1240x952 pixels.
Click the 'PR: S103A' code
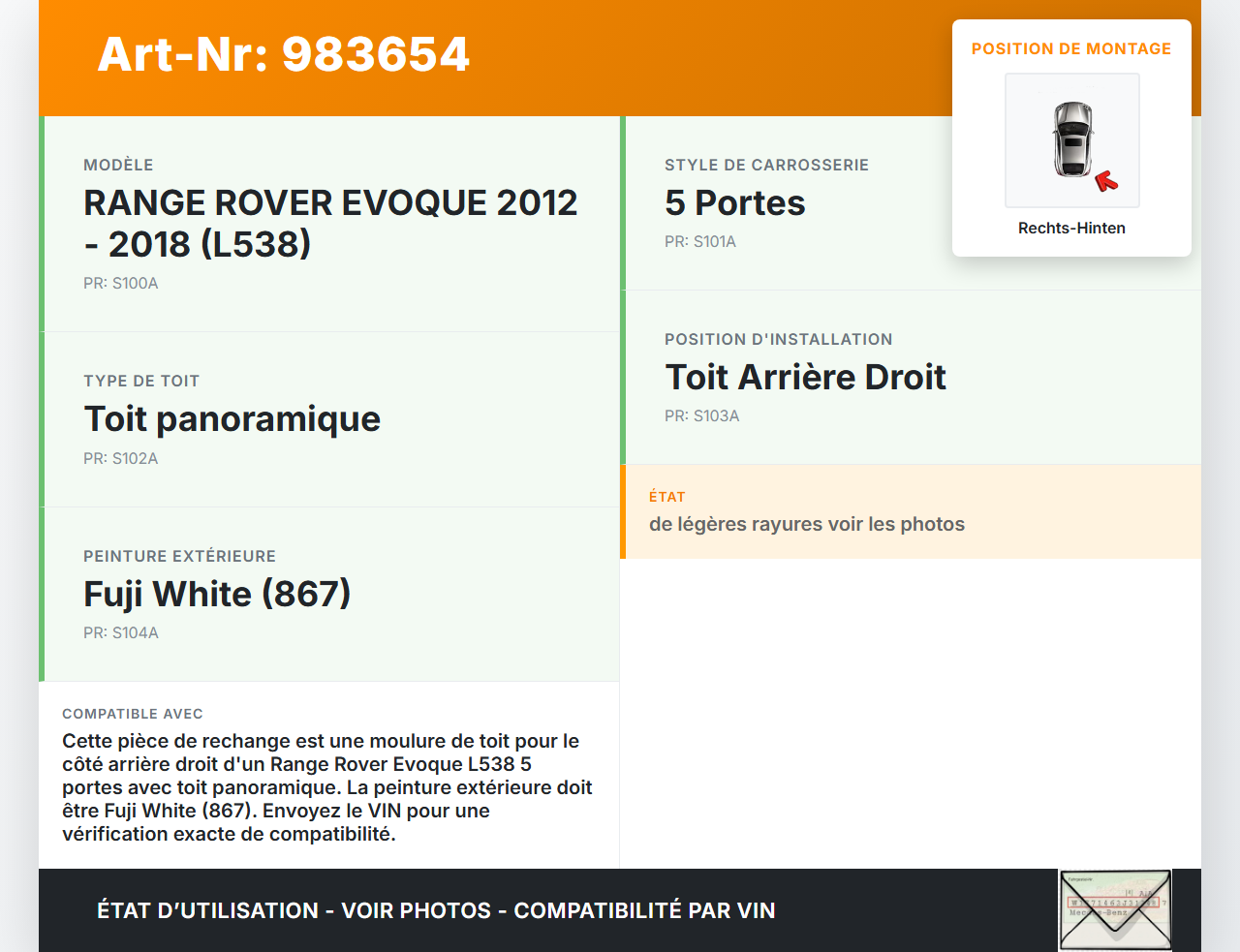click(702, 416)
